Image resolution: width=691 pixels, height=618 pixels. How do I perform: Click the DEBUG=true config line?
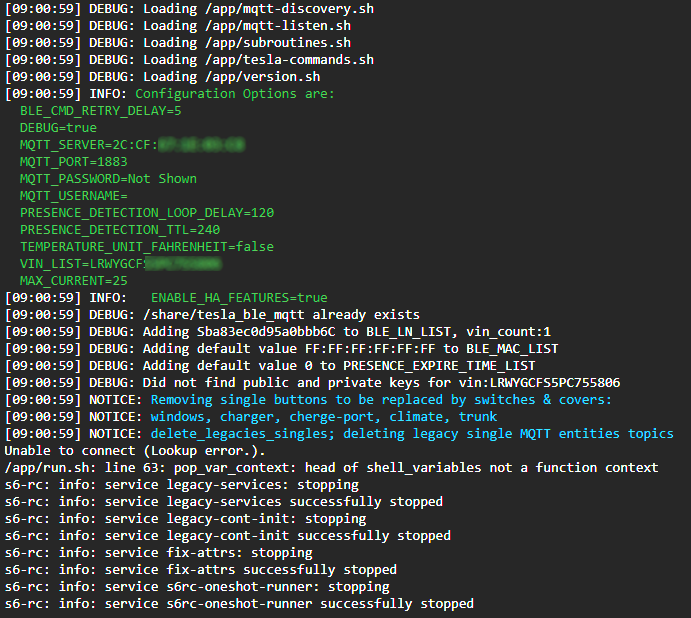(x=58, y=128)
